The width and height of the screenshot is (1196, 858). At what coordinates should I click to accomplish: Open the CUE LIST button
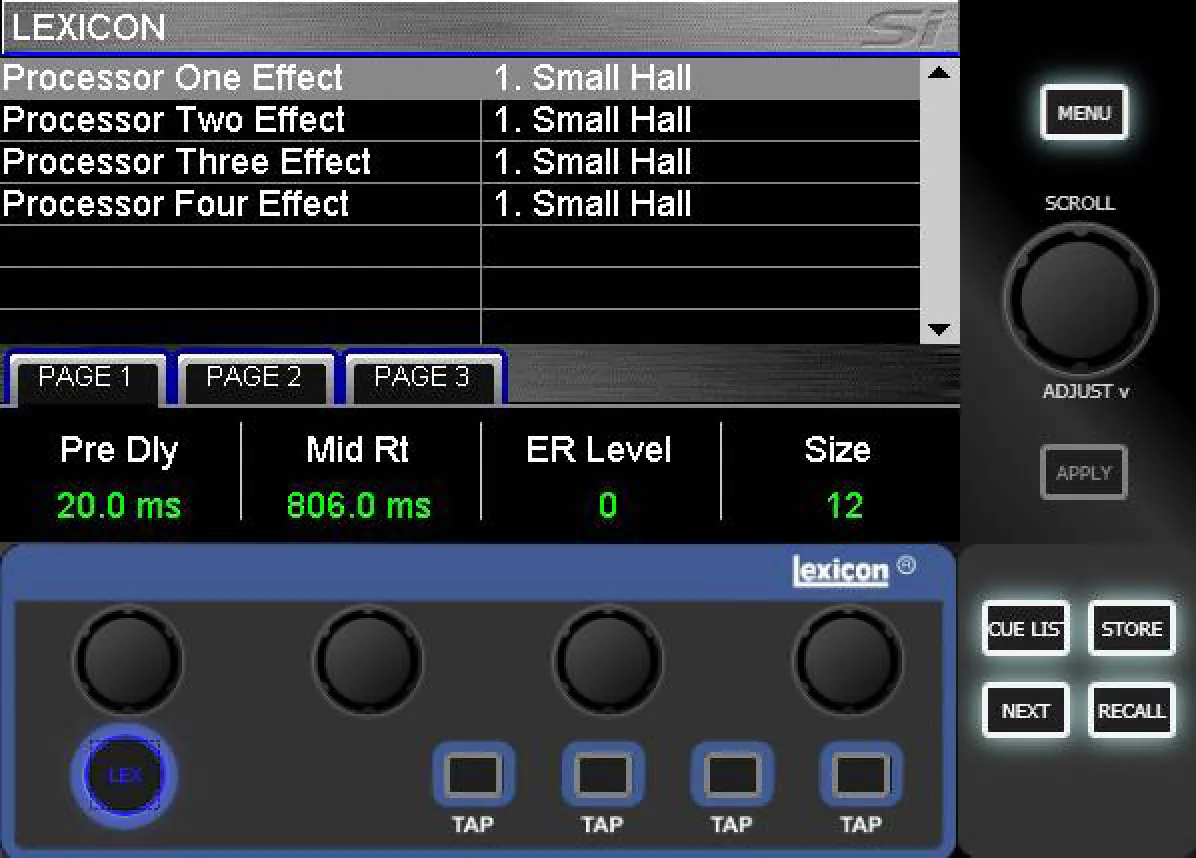pyautogui.click(x=1025, y=628)
